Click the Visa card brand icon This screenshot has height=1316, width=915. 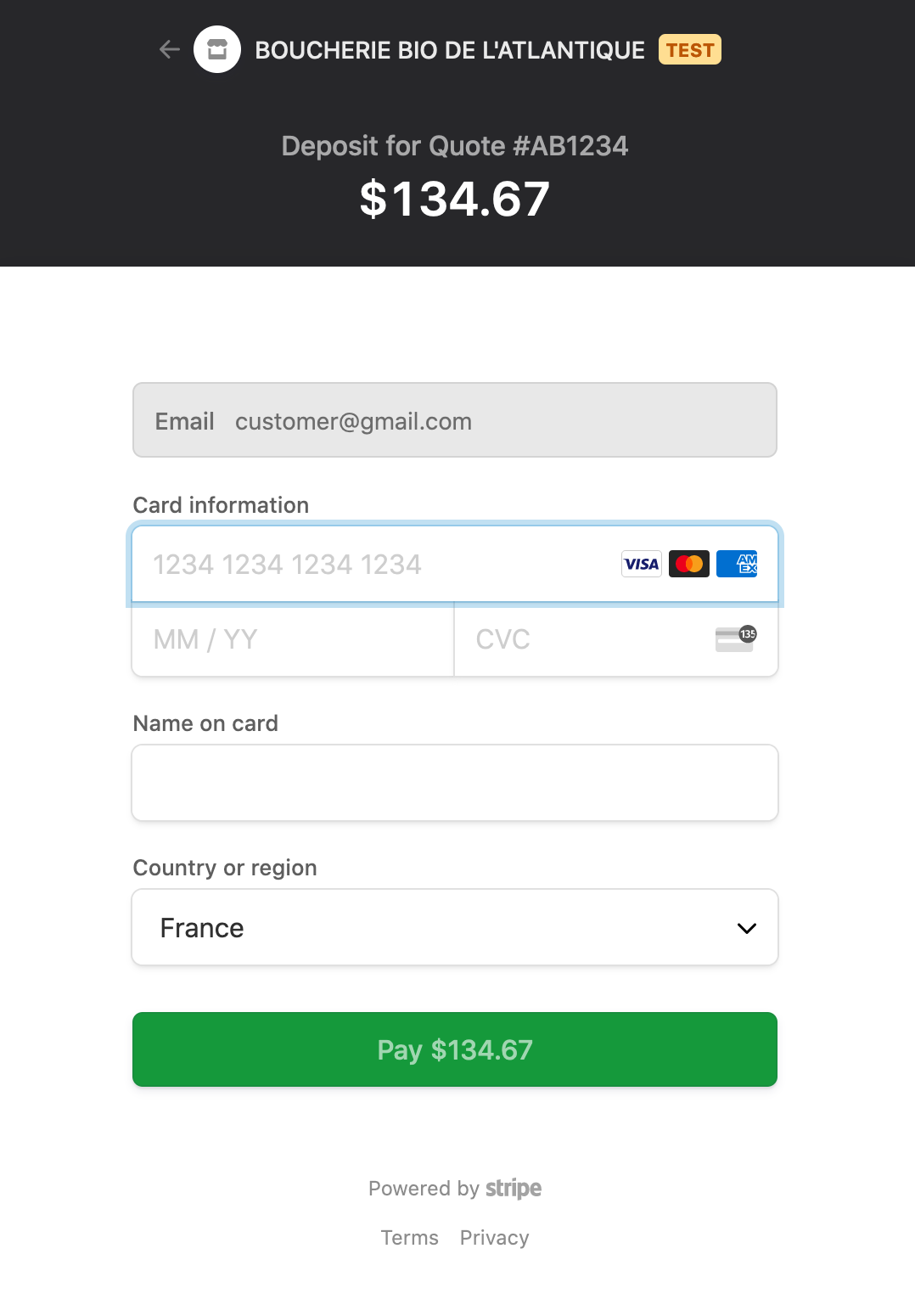pyautogui.click(x=642, y=564)
